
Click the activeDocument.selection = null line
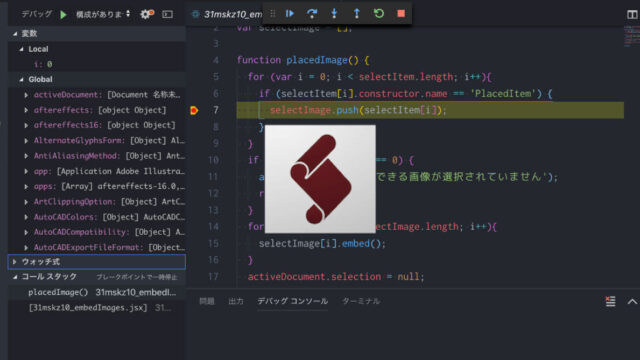pyautogui.click(x=336, y=277)
